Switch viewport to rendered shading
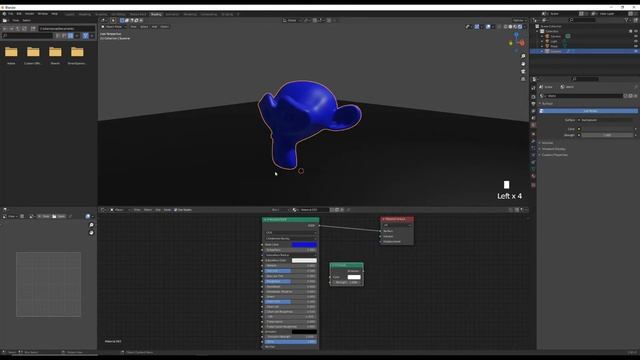The height and width of the screenshot is (360, 640). (520, 27)
